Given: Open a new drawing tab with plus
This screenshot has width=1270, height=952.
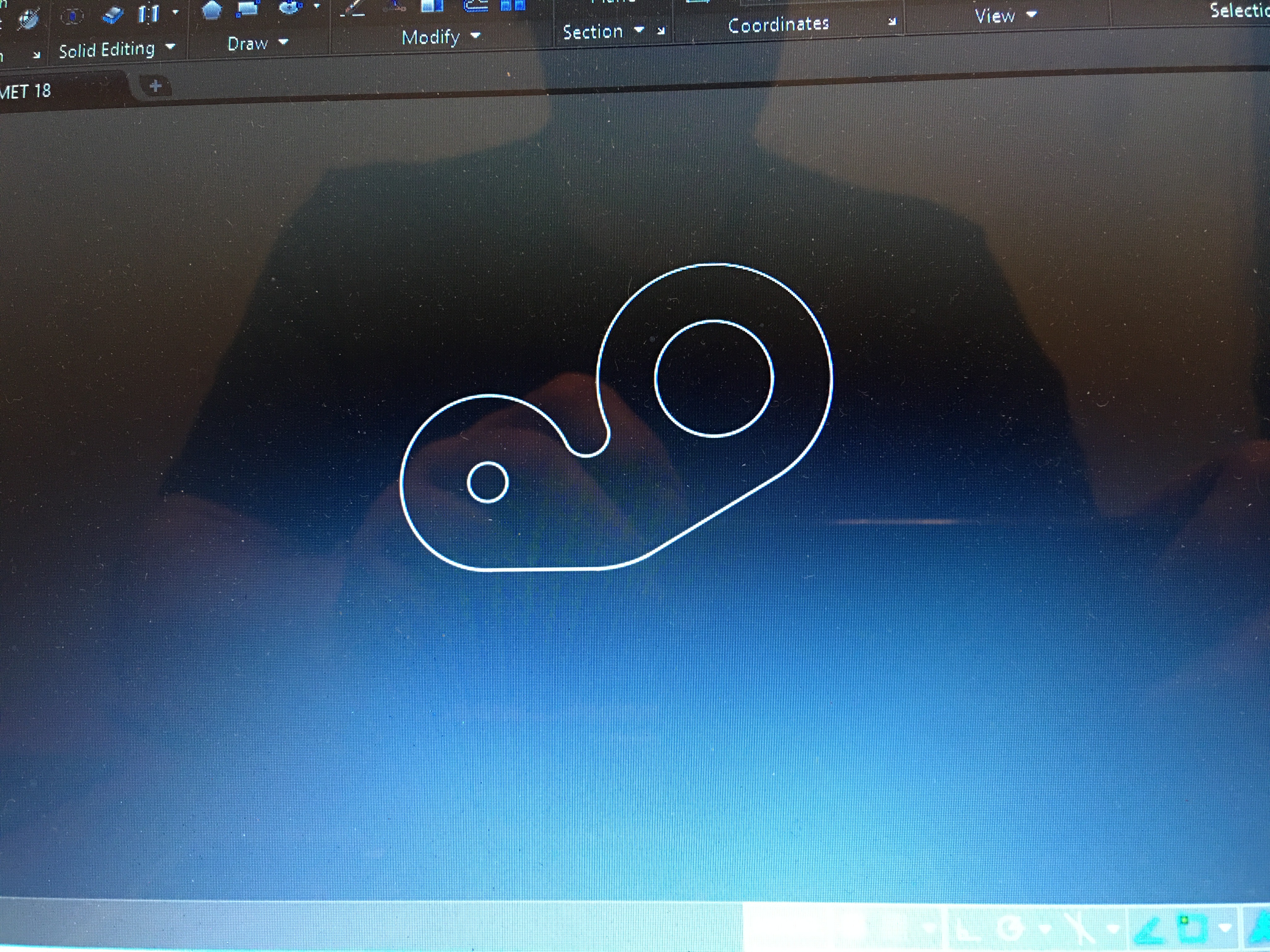Looking at the screenshot, I should [x=155, y=87].
